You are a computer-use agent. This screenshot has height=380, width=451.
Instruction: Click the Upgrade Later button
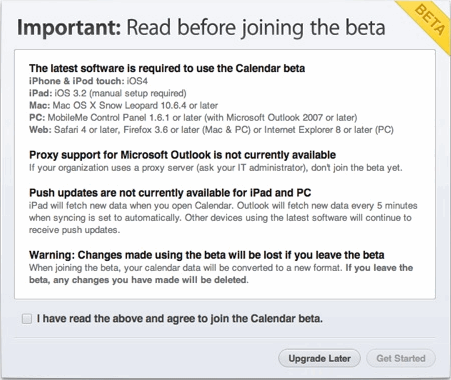pyautogui.click(x=319, y=359)
